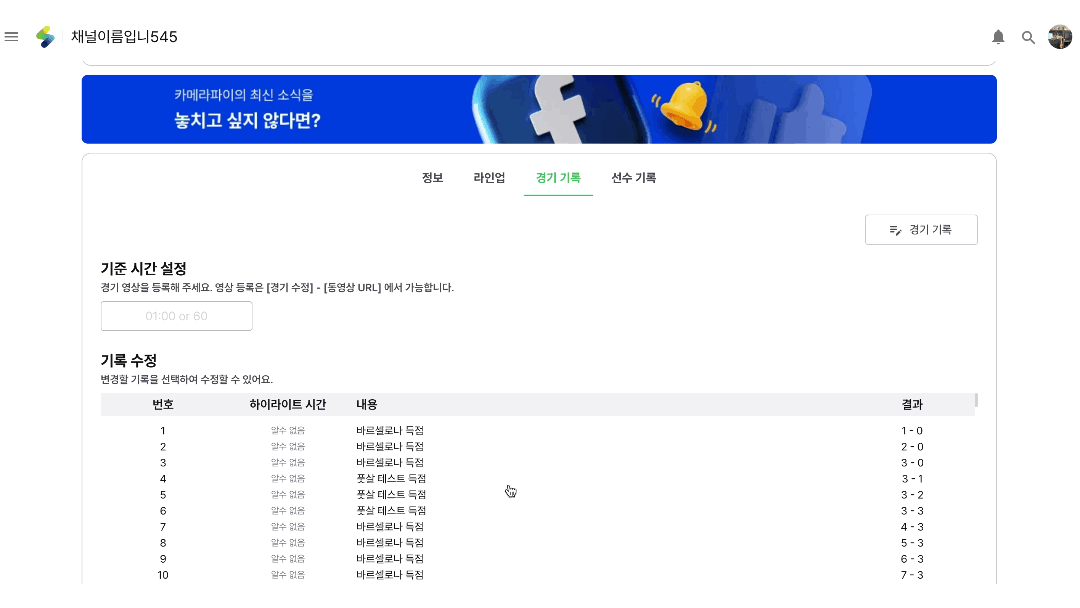
Task: Focus the 01:00 or 60 time input
Action: click(176, 316)
